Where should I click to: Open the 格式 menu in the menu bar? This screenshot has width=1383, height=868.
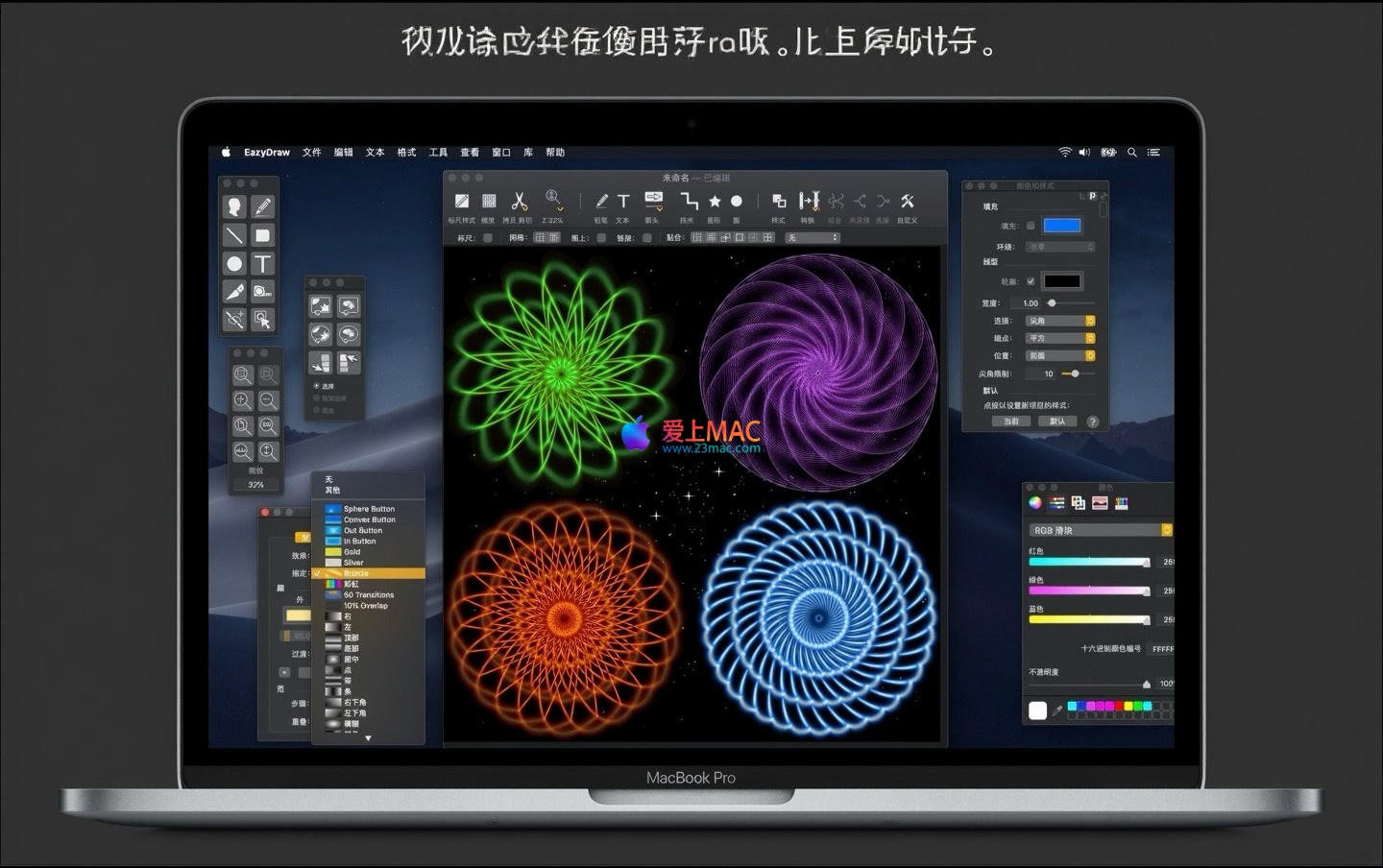point(406,153)
